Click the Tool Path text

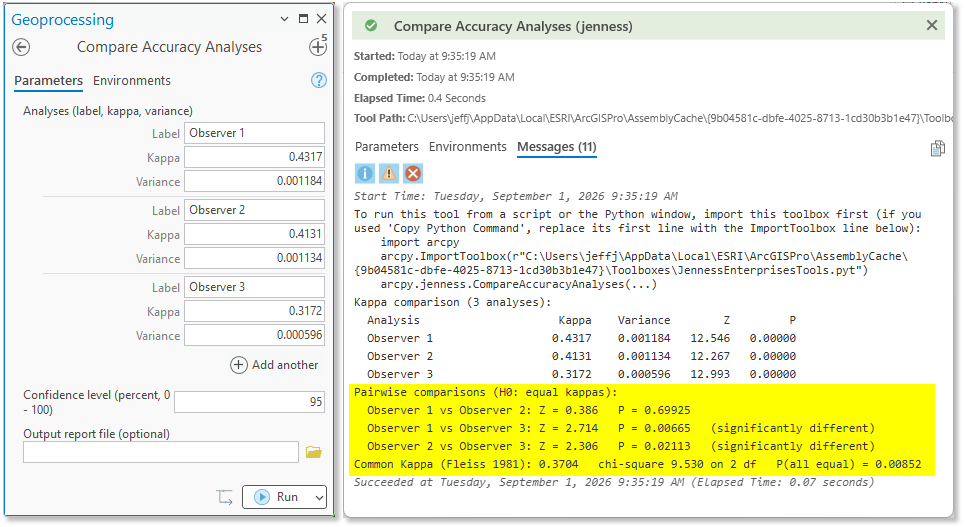pos(652,118)
